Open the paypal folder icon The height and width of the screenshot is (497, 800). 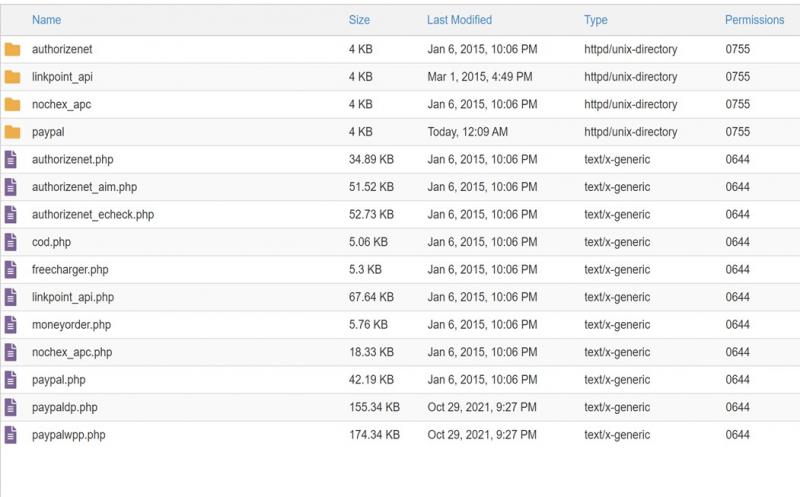(x=12, y=132)
